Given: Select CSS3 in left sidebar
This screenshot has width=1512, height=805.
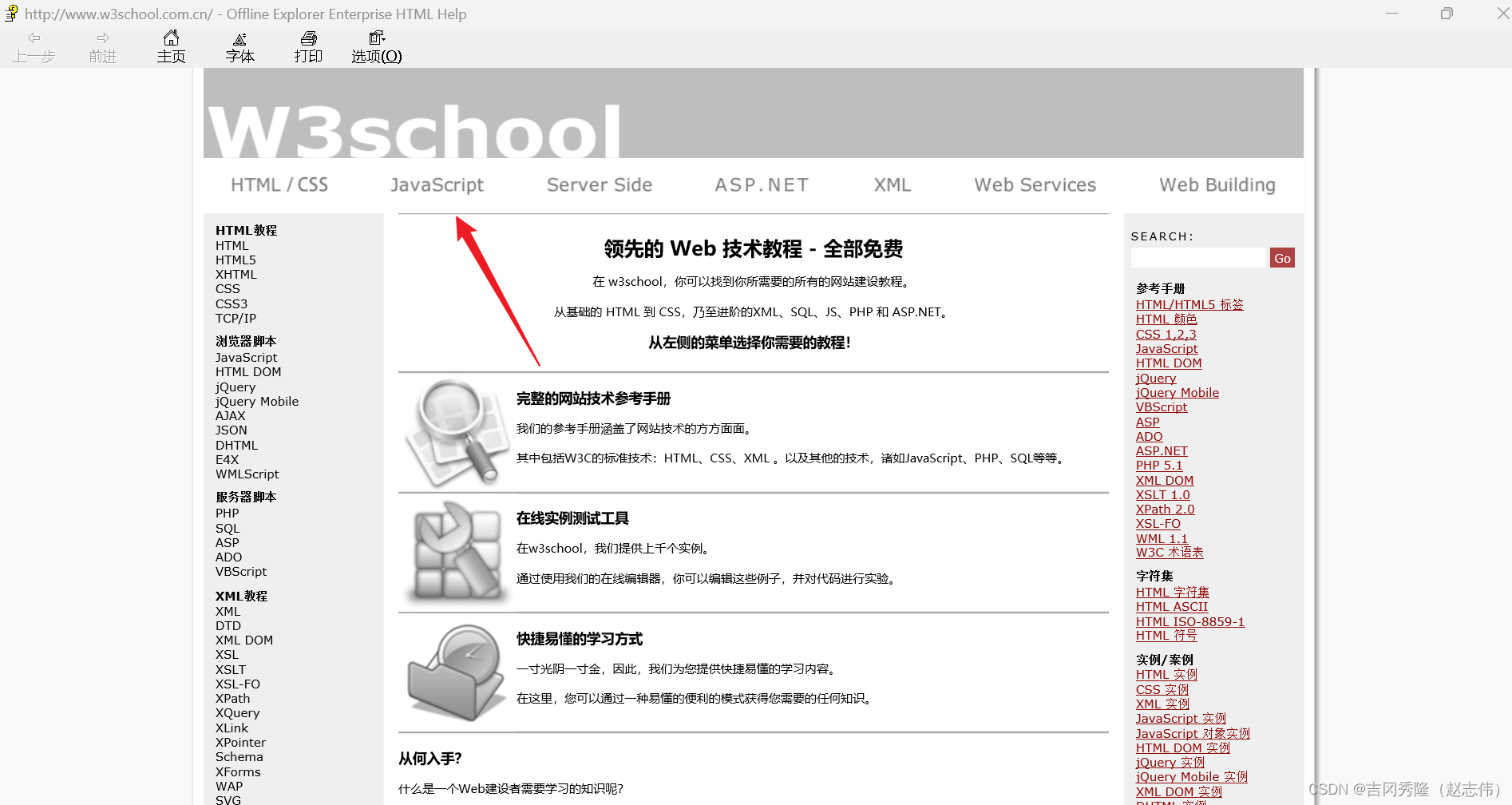Looking at the screenshot, I should coord(232,304).
